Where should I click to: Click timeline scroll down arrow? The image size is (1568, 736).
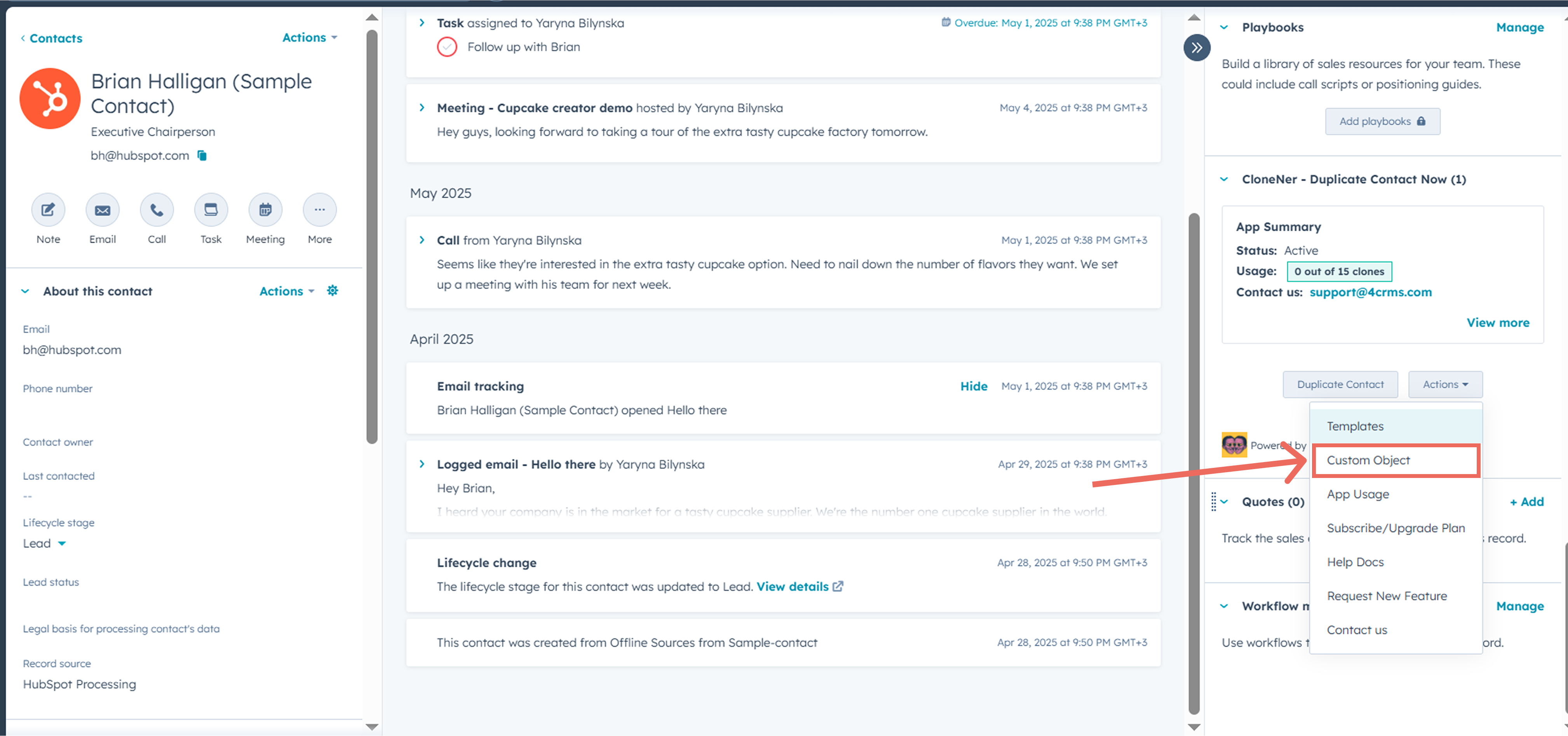[x=1194, y=727]
